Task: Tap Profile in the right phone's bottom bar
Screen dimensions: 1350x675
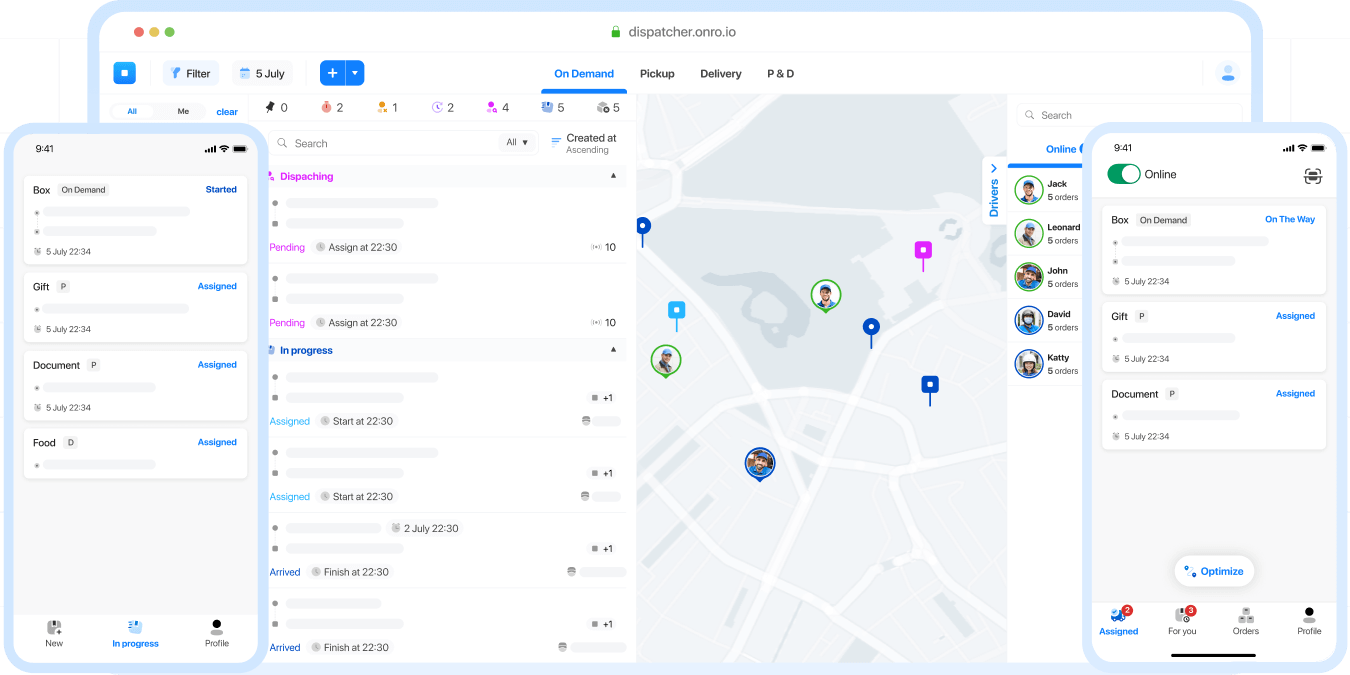Action: click(1309, 621)
